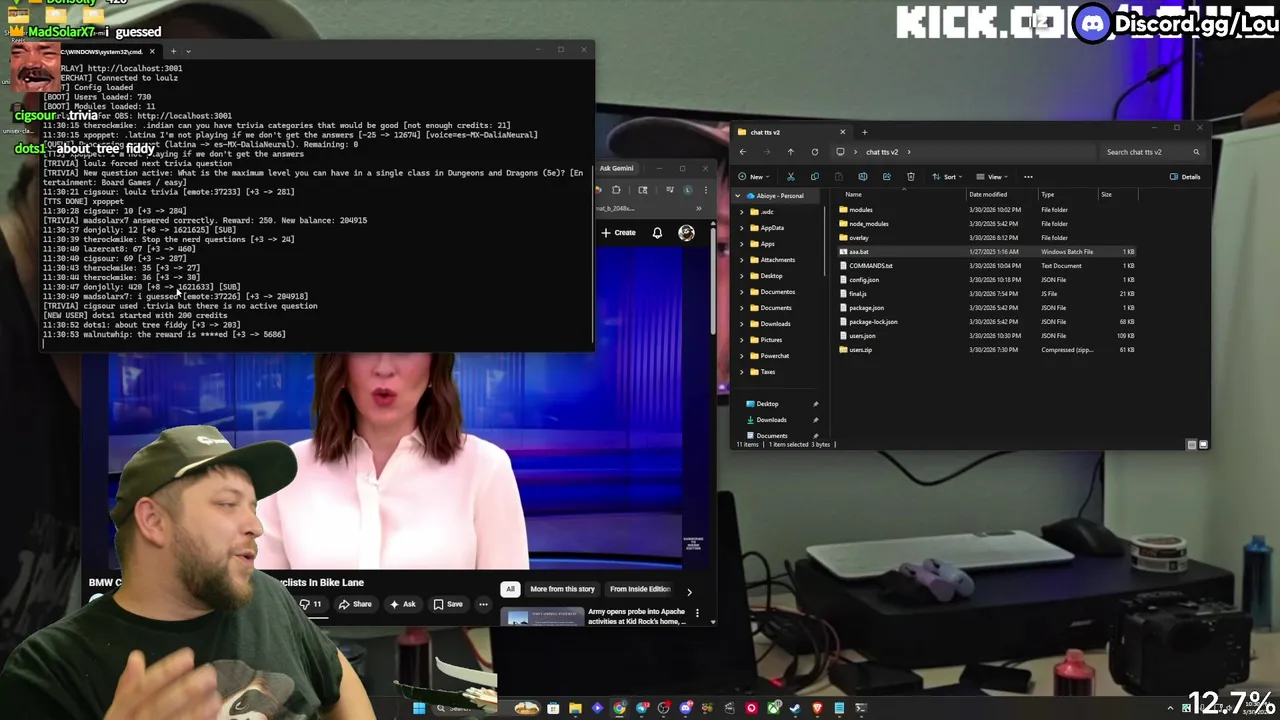This screenshot has height=720, width=1280.
Task: Select More from this story chip
Action: coord(562,589)
